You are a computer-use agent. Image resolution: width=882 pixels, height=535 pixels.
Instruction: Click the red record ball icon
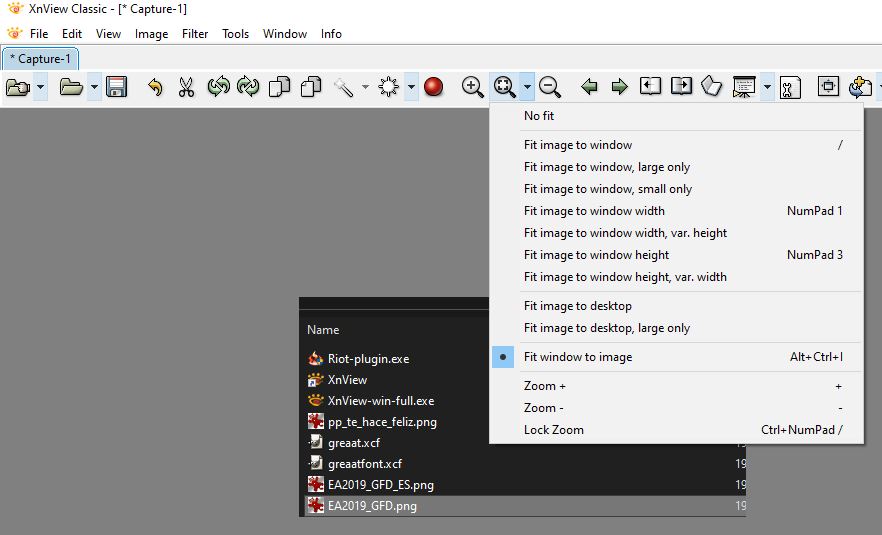[433, 87]
